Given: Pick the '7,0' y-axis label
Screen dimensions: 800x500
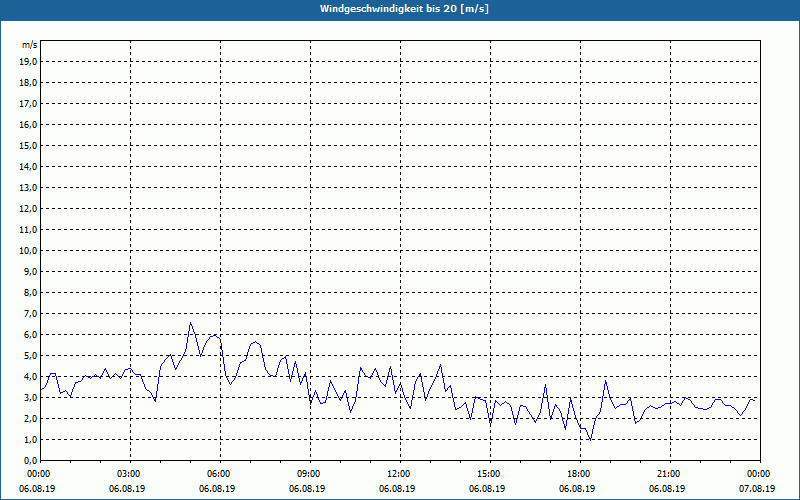Looking at the screenshot, I should (x=31, y=313).
